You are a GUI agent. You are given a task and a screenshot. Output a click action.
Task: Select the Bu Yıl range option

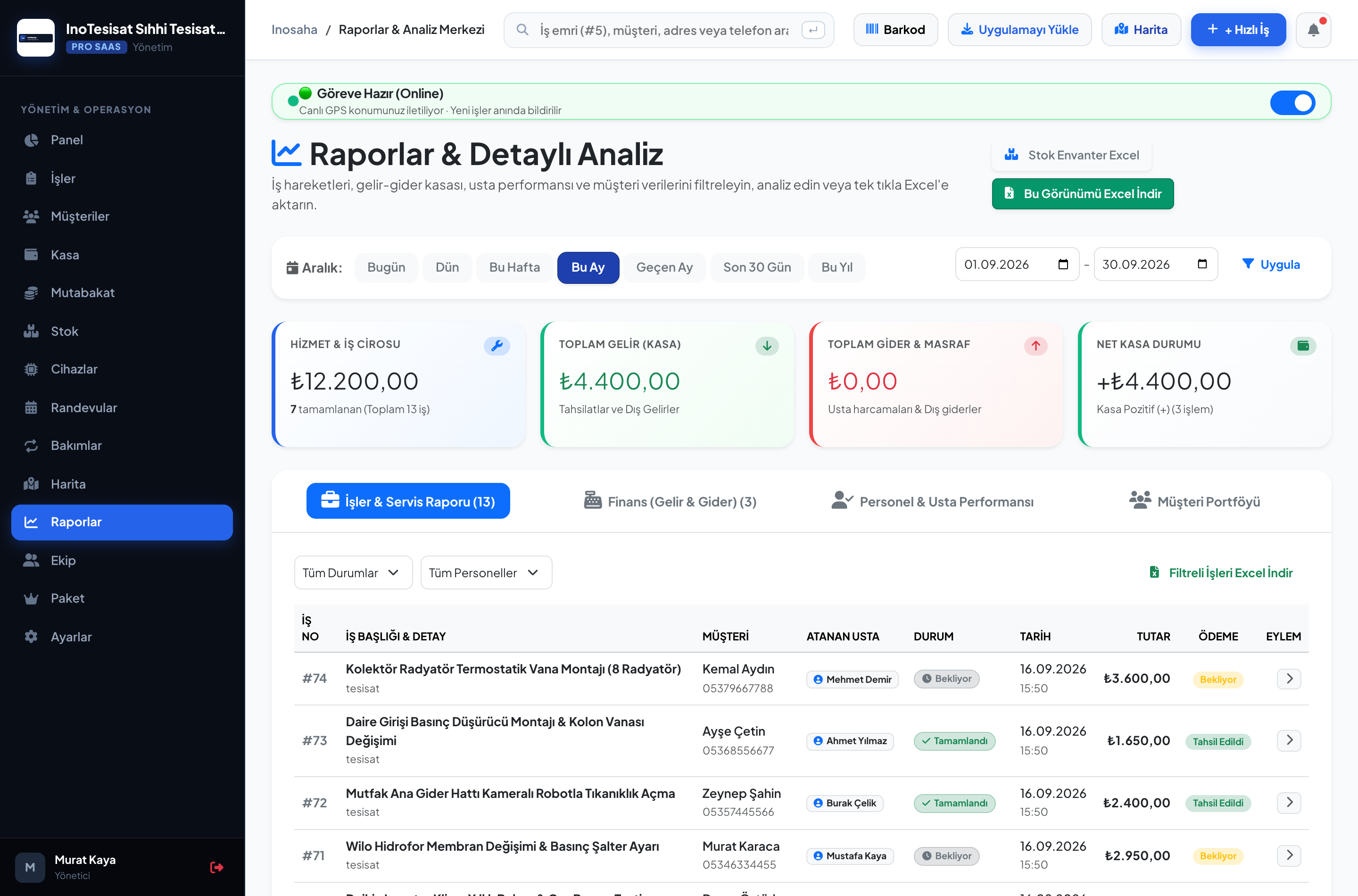pos(836,267)
